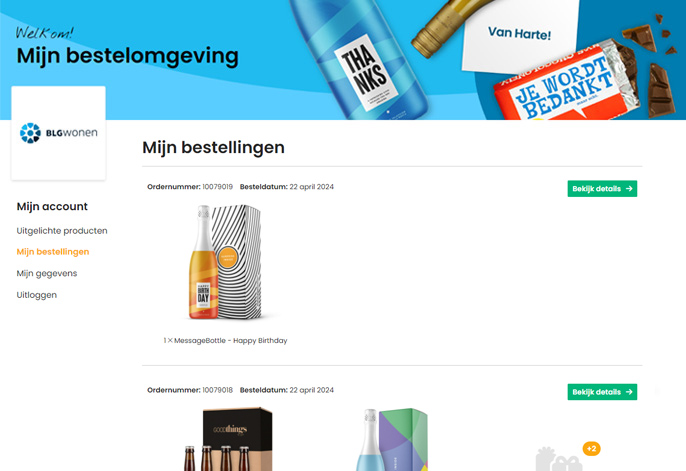This screenshot has height=471, width=686.
Task: Open the Uitgelichte producten page
Action: pos(62,230)
